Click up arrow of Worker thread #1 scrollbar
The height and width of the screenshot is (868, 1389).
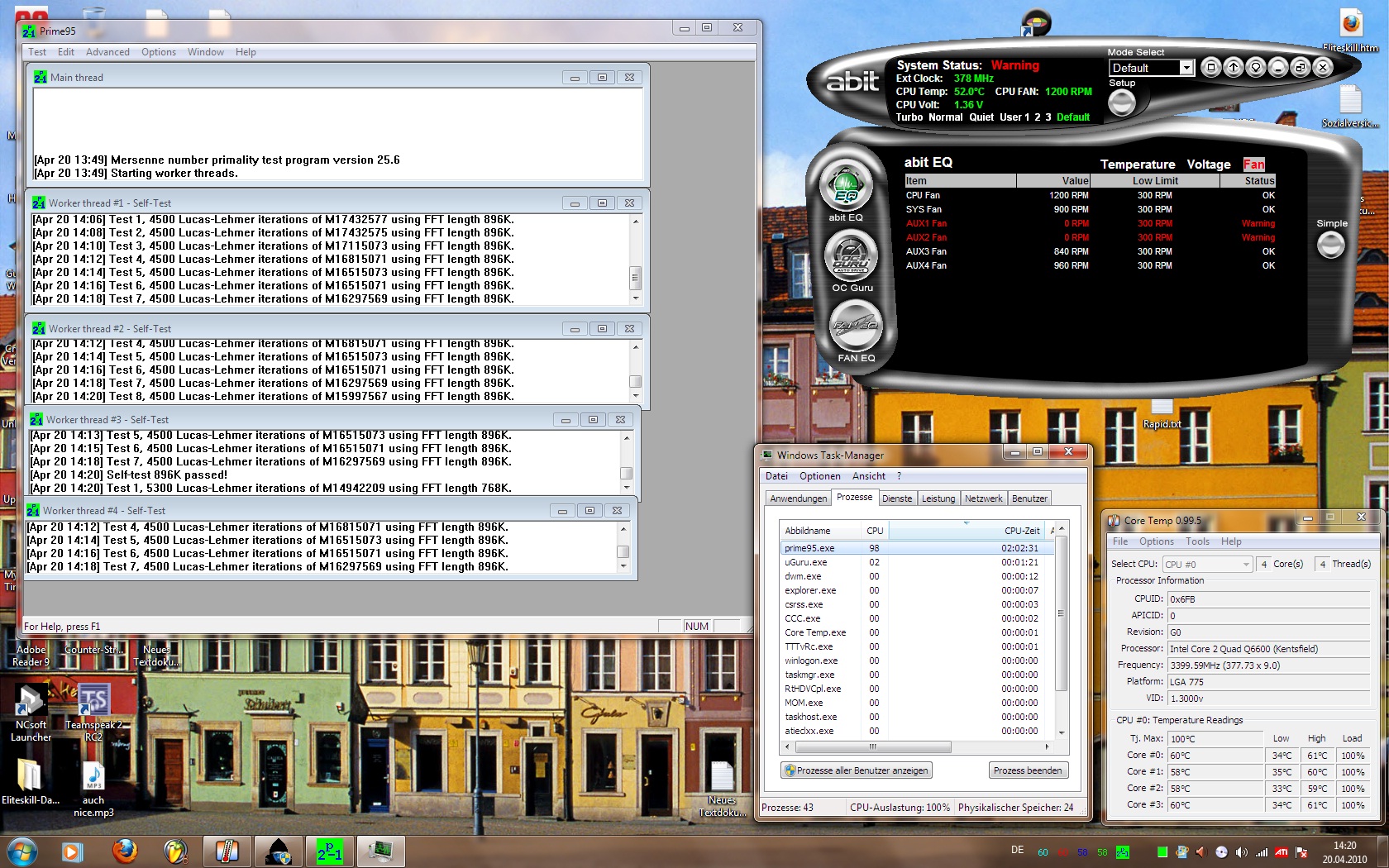click(635, 221)
